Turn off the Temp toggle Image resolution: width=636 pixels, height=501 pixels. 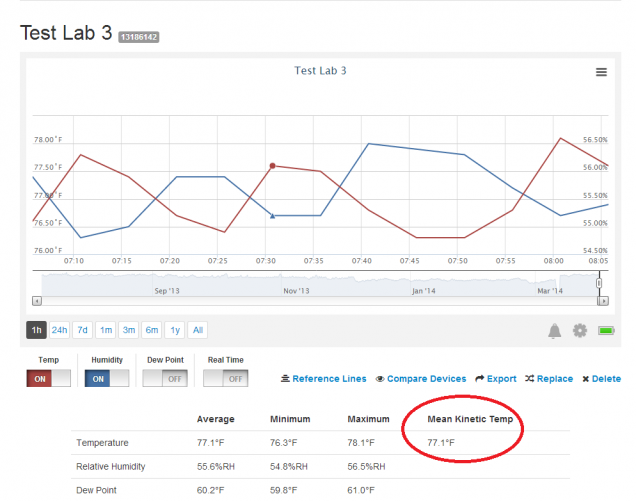coord(48,378)
